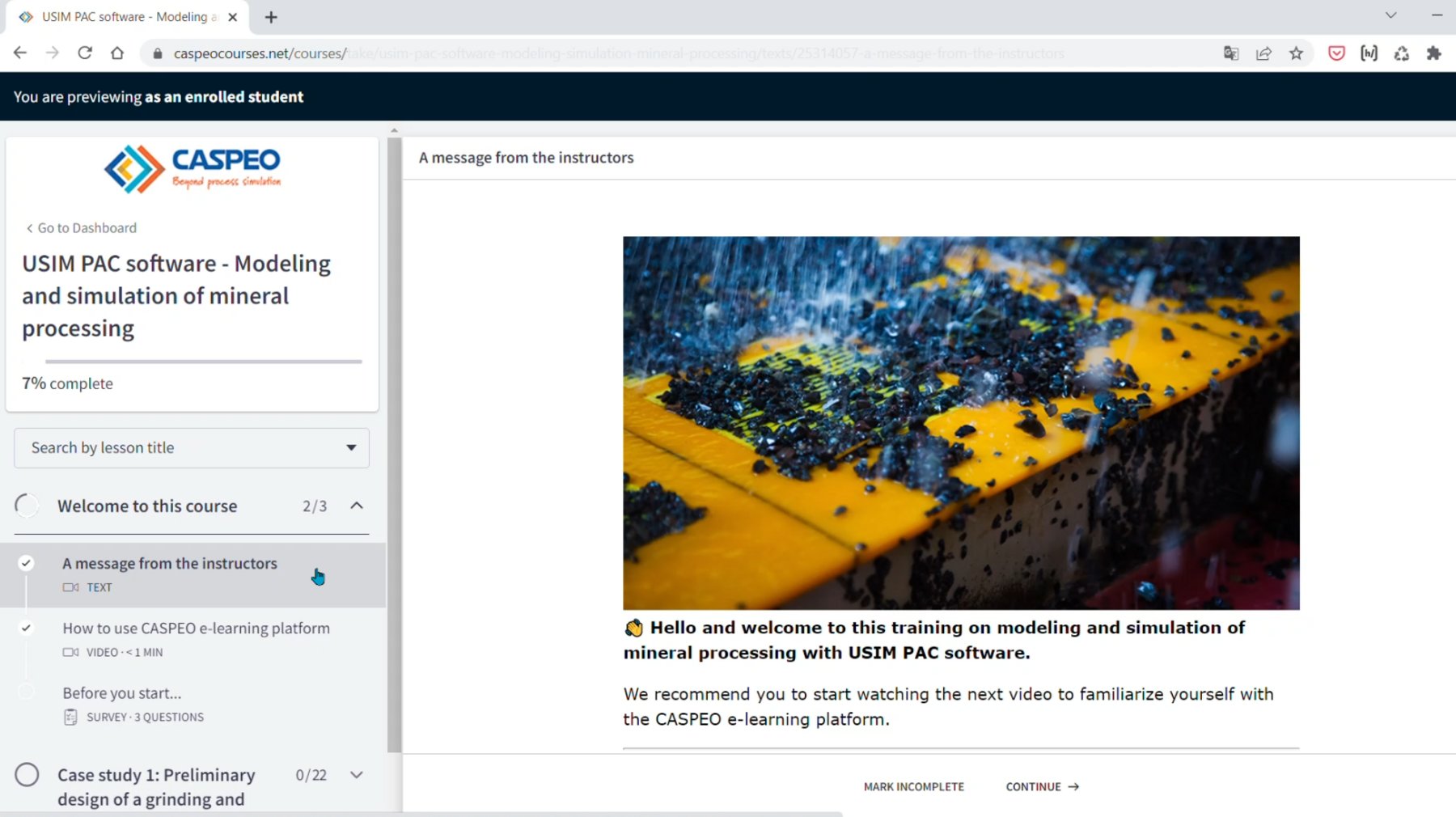
Task: Share the current page
Action: click(x=1263, y=53)
